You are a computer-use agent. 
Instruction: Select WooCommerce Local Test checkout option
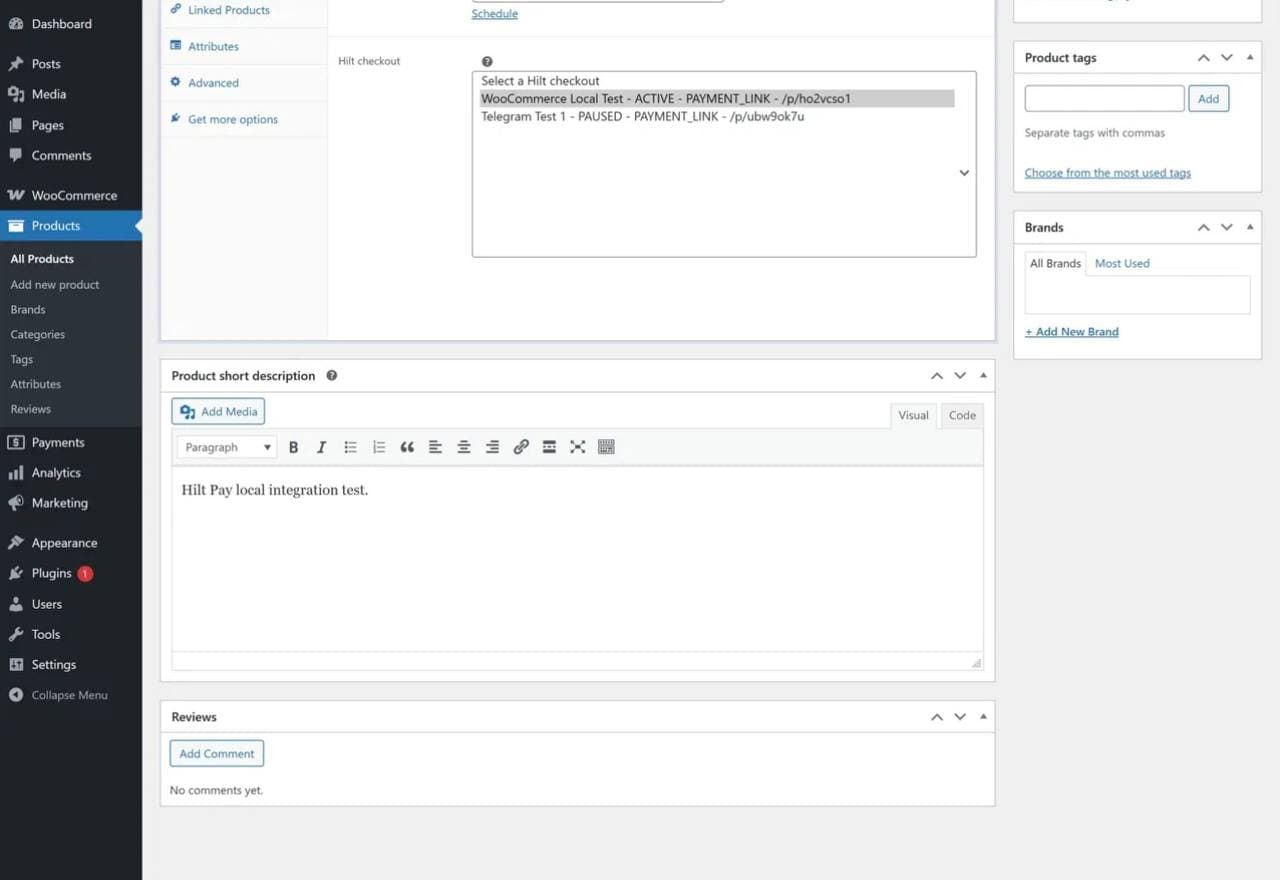pyautogui.click(x=717, y=99)
